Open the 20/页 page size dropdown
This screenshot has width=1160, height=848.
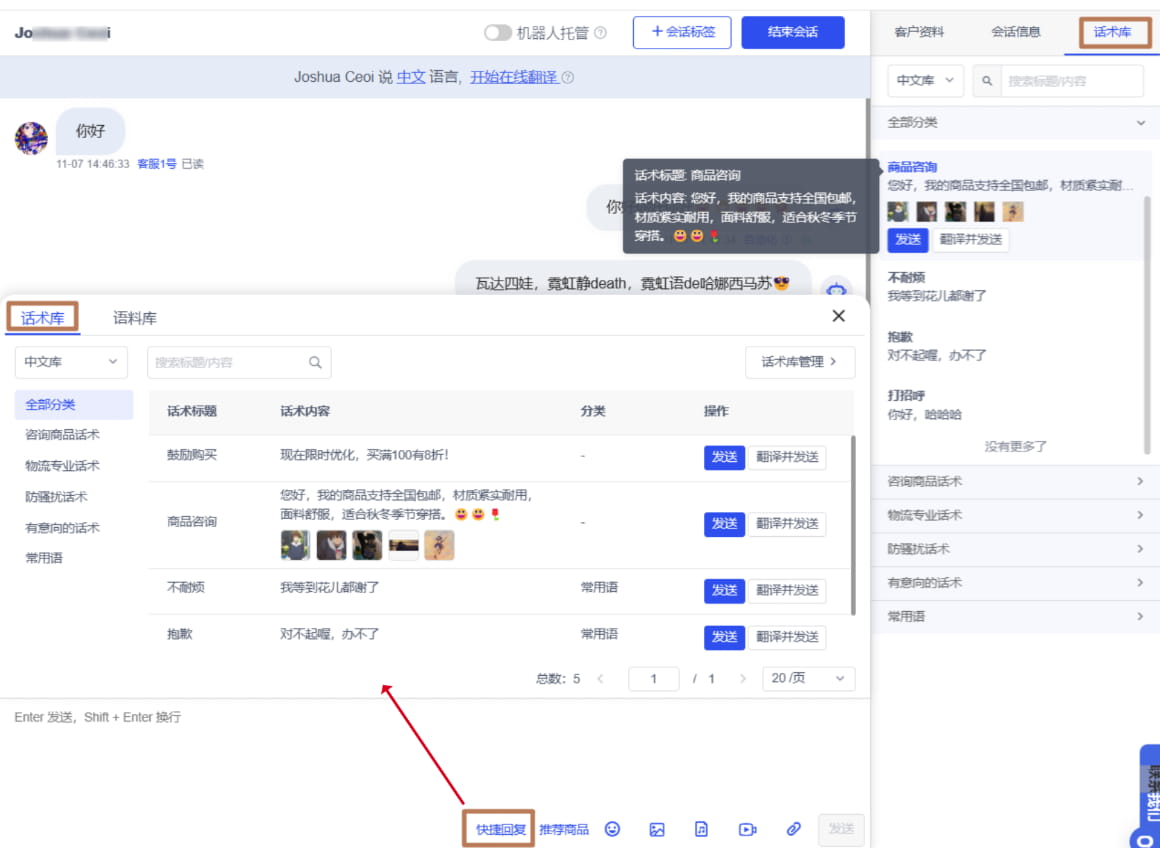pyautogui.click(x=809, y=679)
